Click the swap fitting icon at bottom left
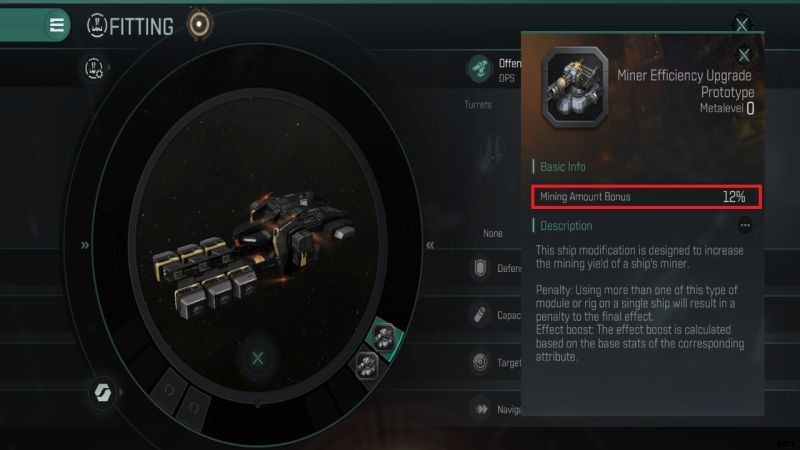This screenshot has height=450, width=800. (103, 392)
